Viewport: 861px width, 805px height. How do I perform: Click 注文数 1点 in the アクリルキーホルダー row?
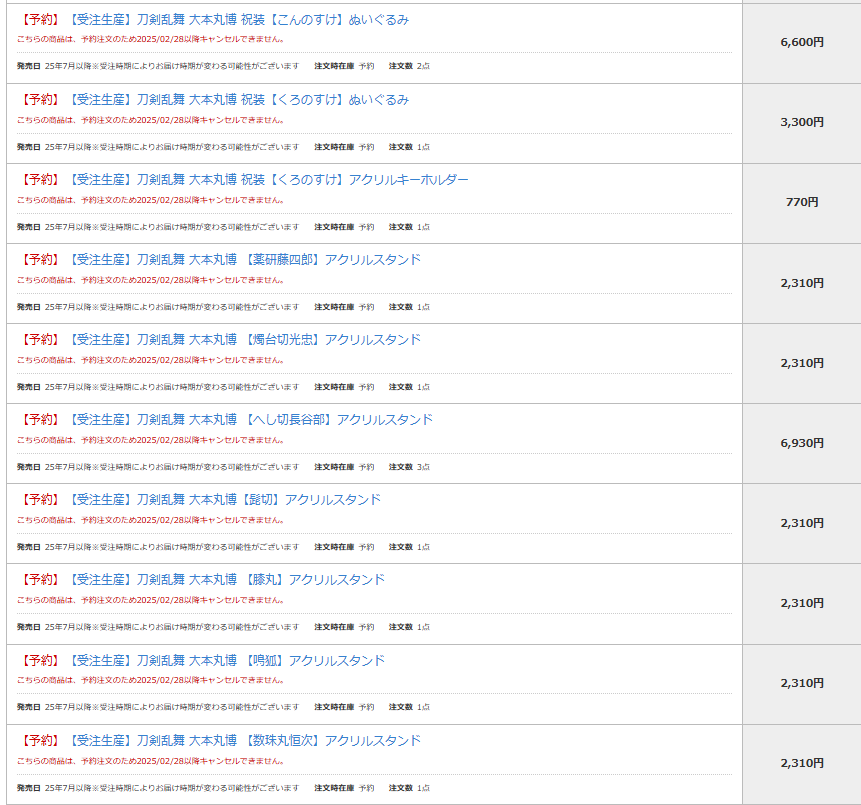tap(409, 227)
